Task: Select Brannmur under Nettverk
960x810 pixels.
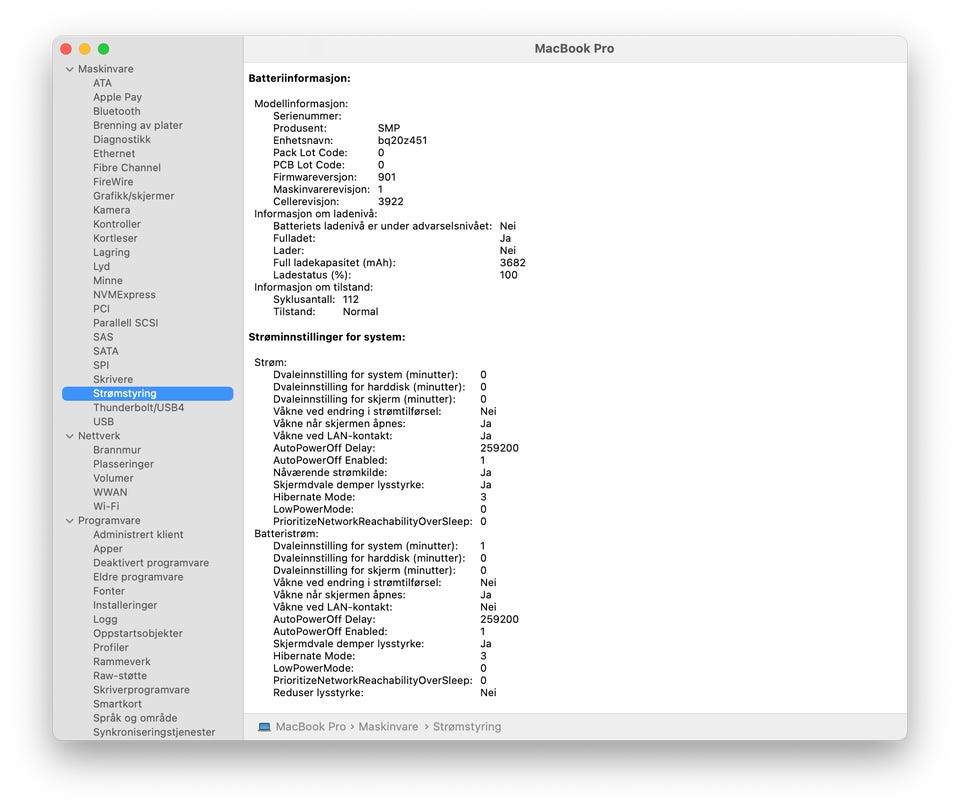Action: [117, 449]
